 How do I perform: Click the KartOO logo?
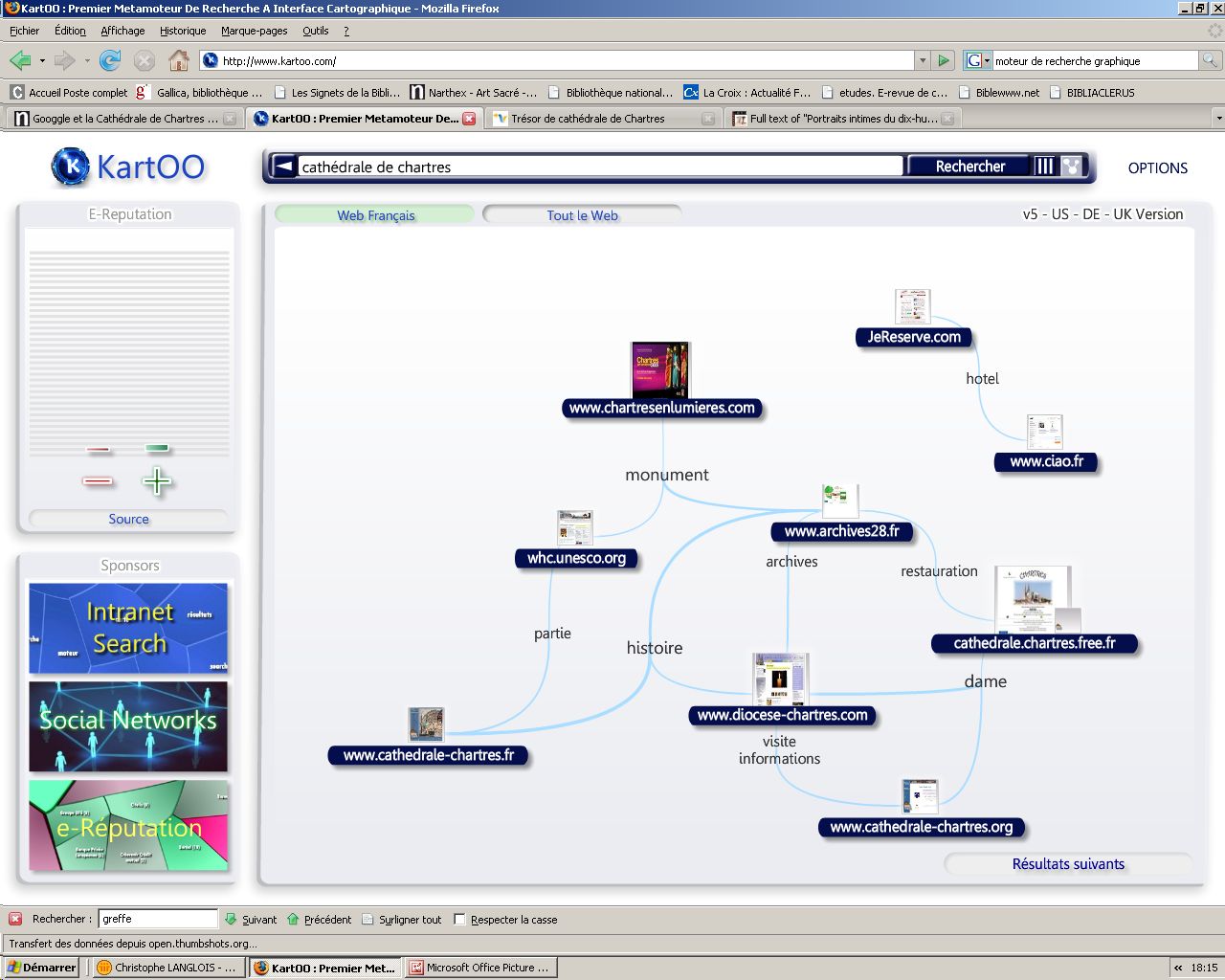pyautogui.click(x=128, y=167)
